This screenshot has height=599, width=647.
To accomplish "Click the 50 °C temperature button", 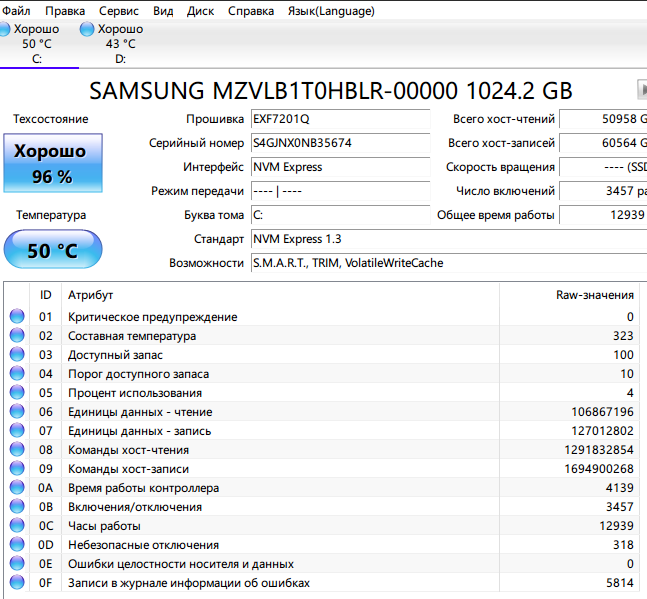I will [x=52, y=250].
